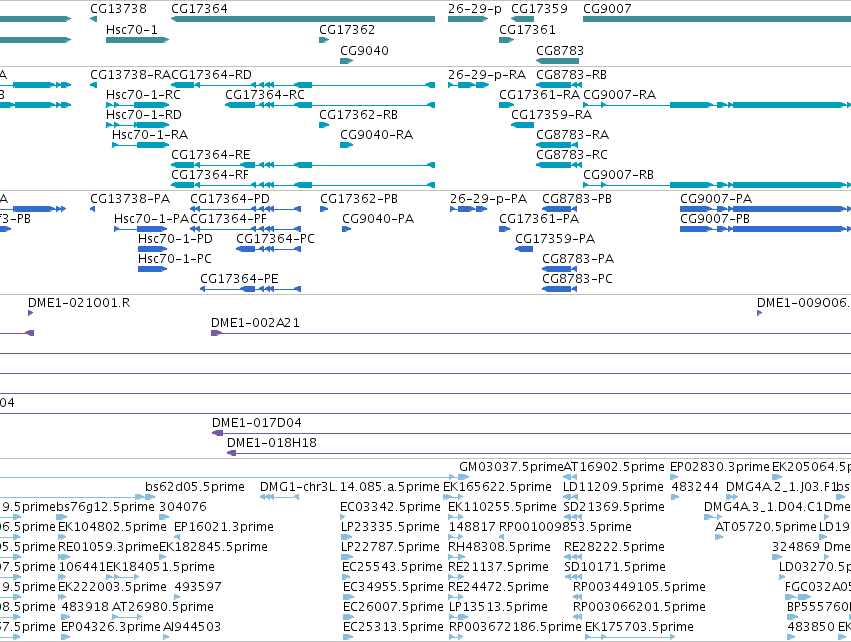Select transcript Hsc70-1-RA
Image resolution: width=851 pixels, height=642 pixels.
tap(141, 145)
